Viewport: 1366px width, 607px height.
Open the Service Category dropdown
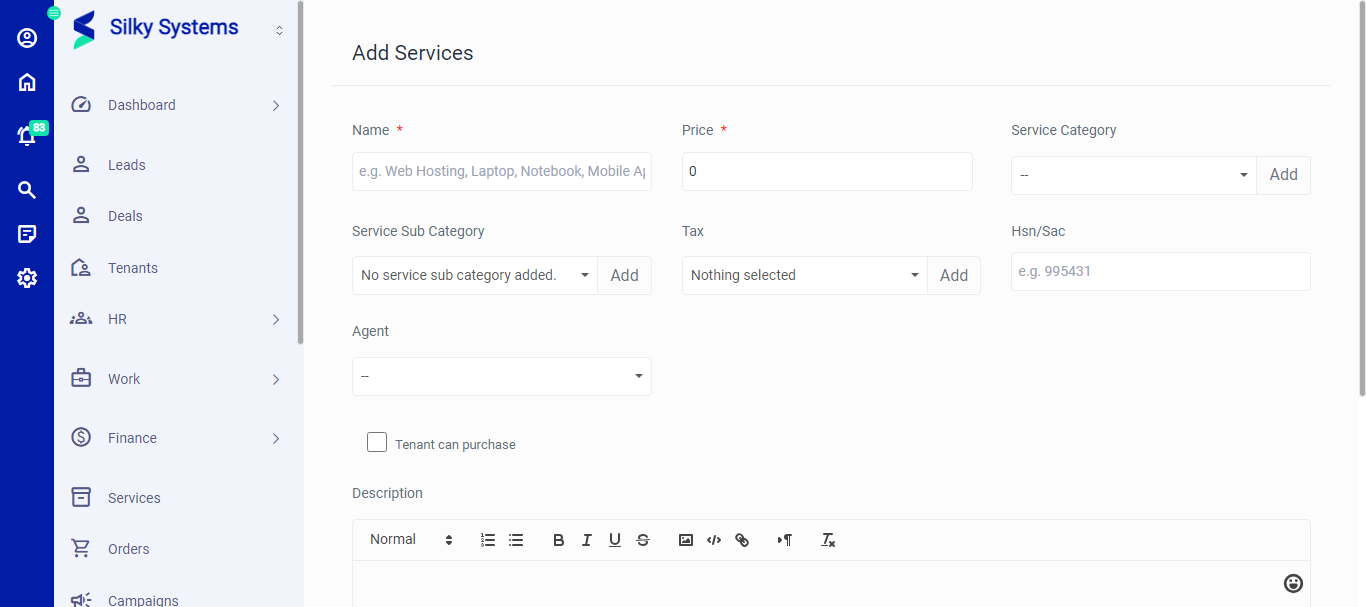click(1132, 175)
